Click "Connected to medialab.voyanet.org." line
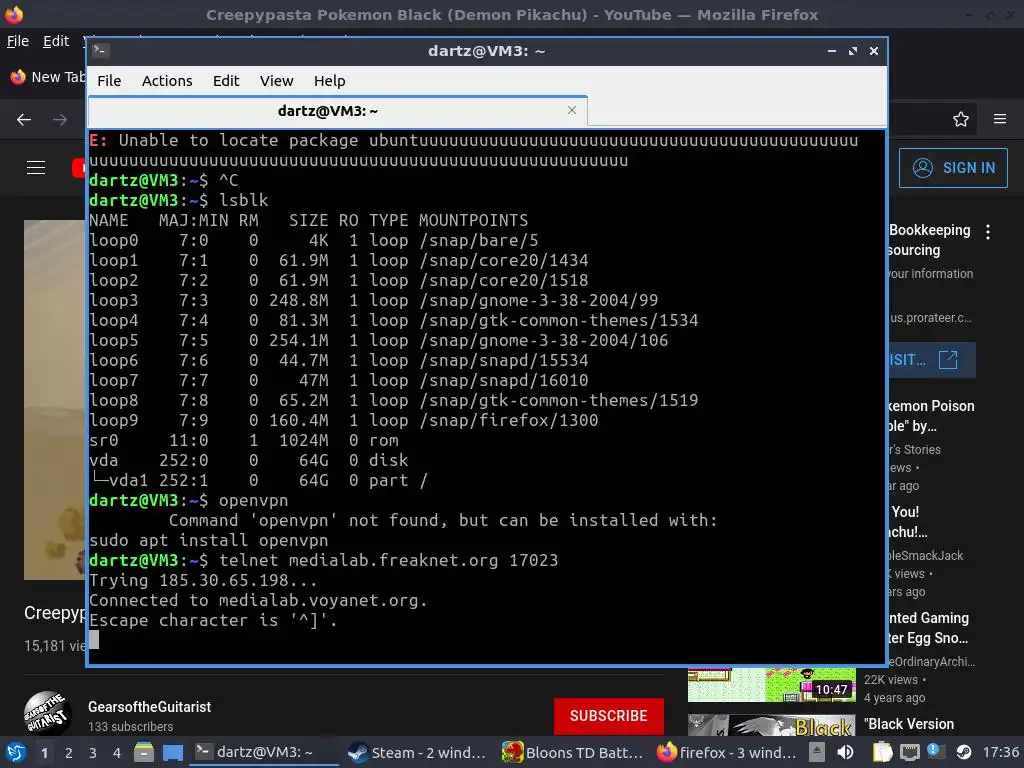1024x768 pixels. click(259, 600)
